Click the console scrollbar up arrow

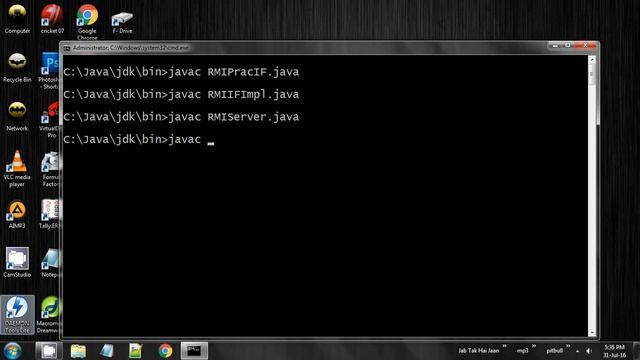tap(592, 60)
